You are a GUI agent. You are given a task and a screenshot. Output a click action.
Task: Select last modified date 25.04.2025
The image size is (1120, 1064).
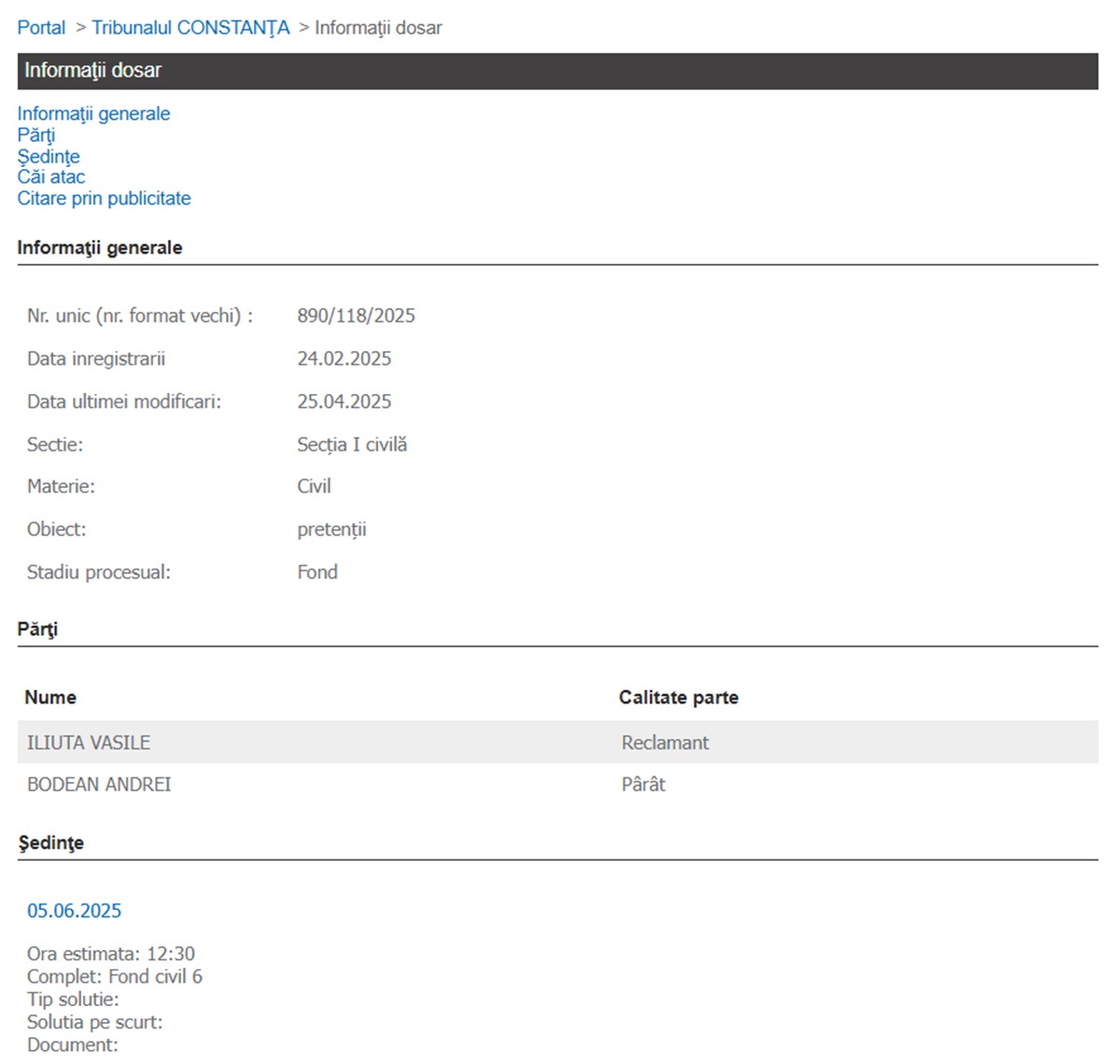click(x=343, y=401)
